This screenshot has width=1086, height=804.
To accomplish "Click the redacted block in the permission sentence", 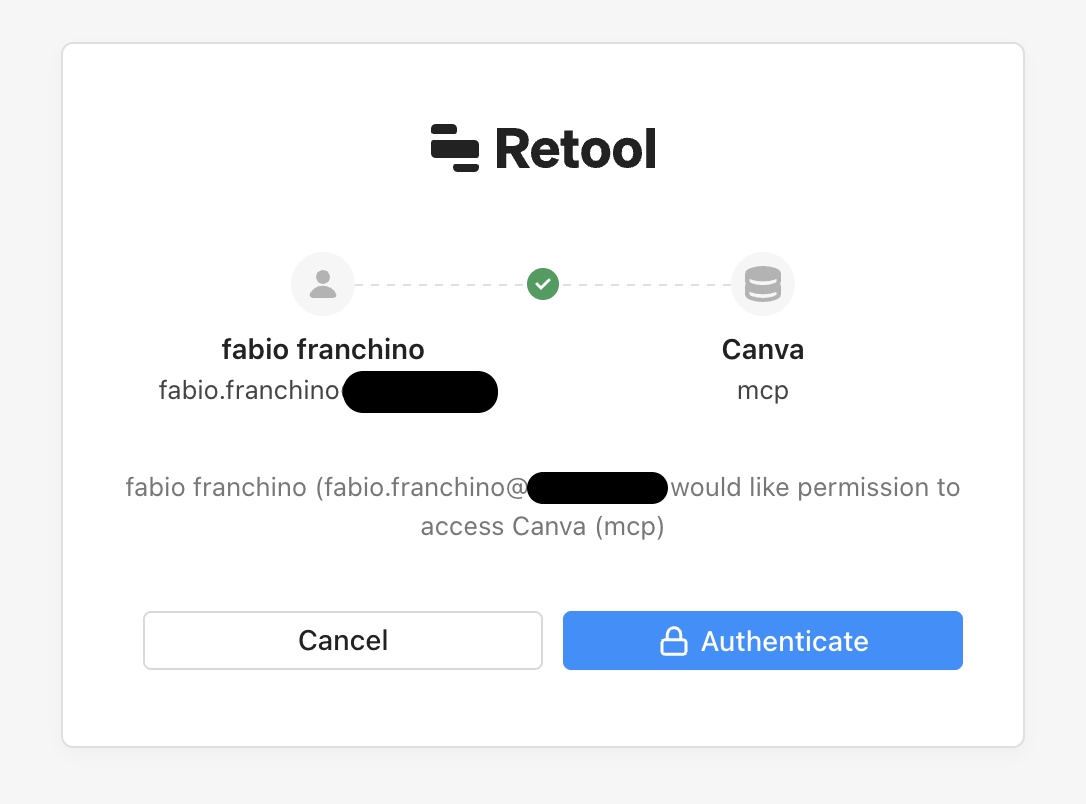I will click(598, 488).
